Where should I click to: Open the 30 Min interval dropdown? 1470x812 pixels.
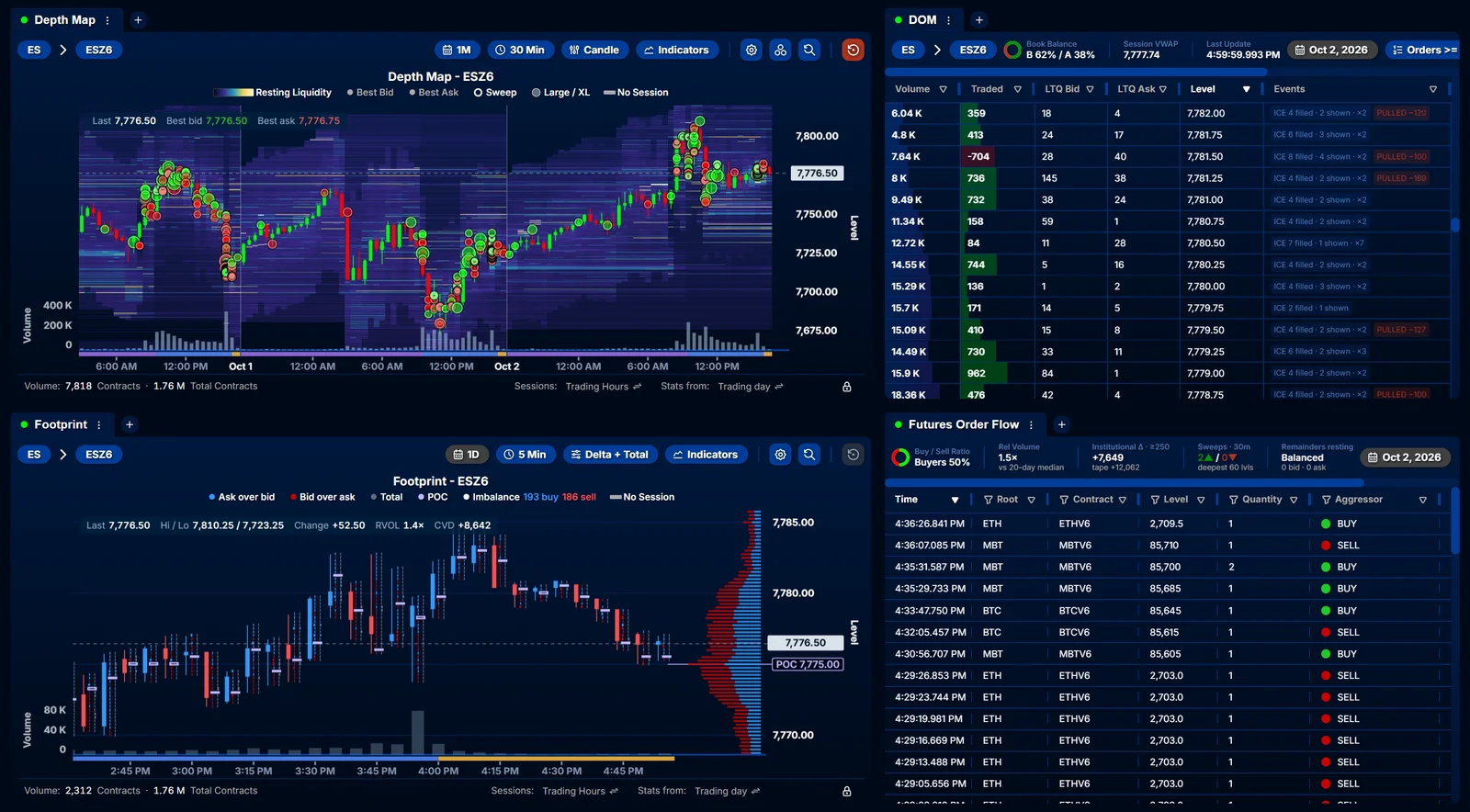(520, 50)
